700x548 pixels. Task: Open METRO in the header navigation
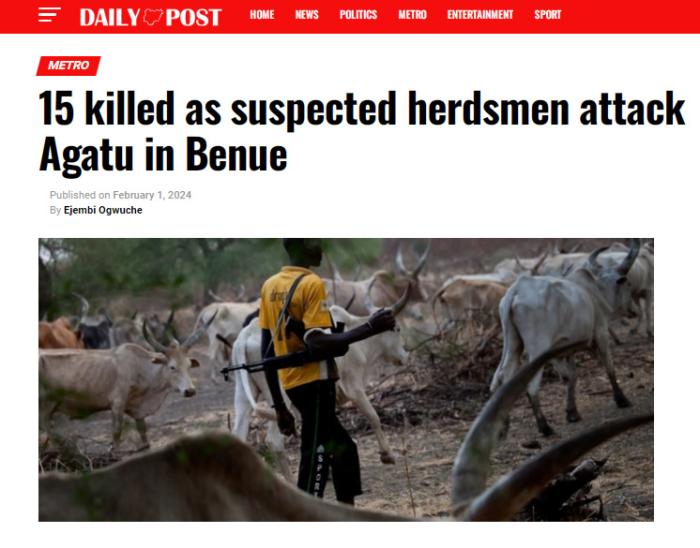pos(412,15)
